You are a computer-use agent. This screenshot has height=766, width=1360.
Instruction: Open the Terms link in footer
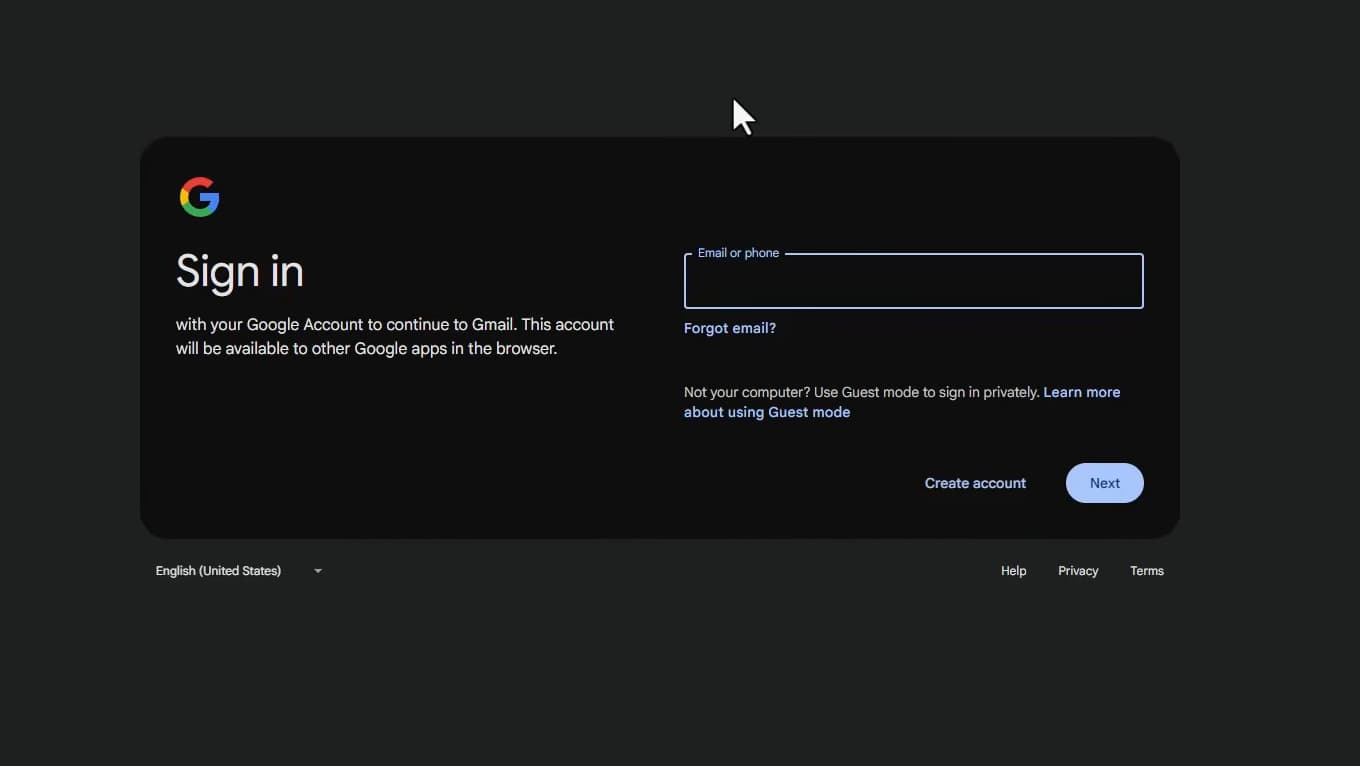[1146, 571]
